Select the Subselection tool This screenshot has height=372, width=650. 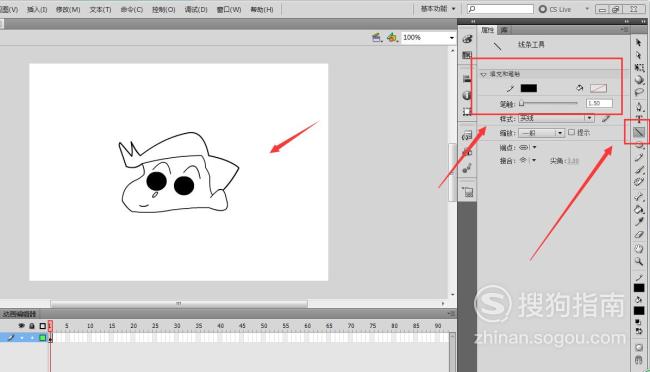tap(638, 55)
